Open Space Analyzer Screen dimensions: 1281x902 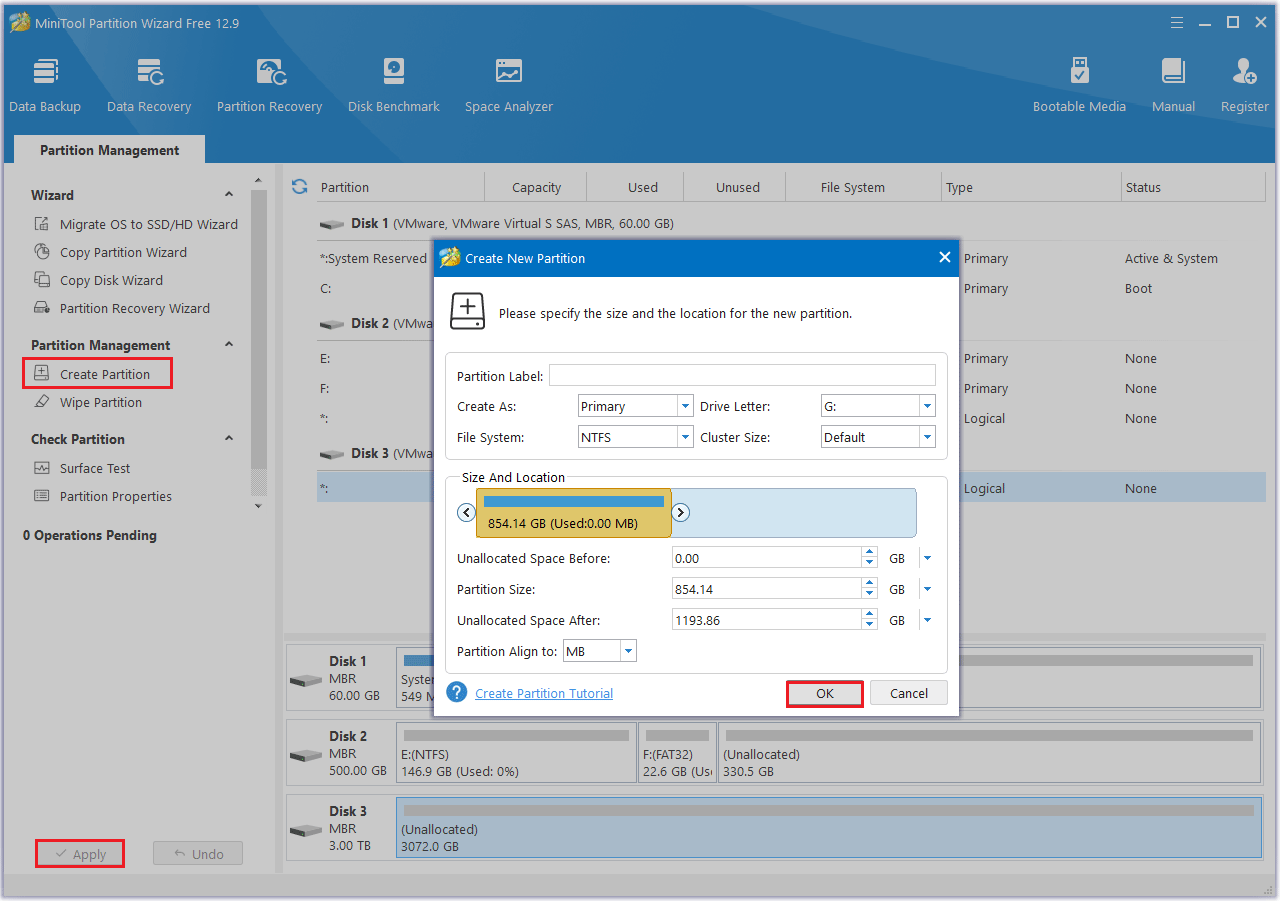coord(509,85)
